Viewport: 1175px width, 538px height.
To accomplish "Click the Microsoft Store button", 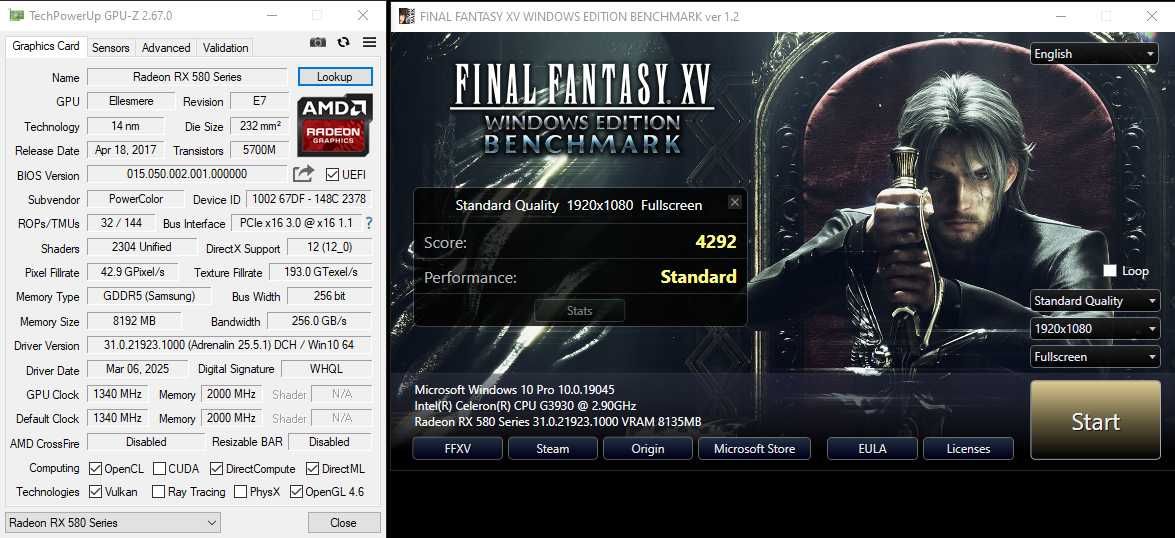I will [x=755, y=448].
